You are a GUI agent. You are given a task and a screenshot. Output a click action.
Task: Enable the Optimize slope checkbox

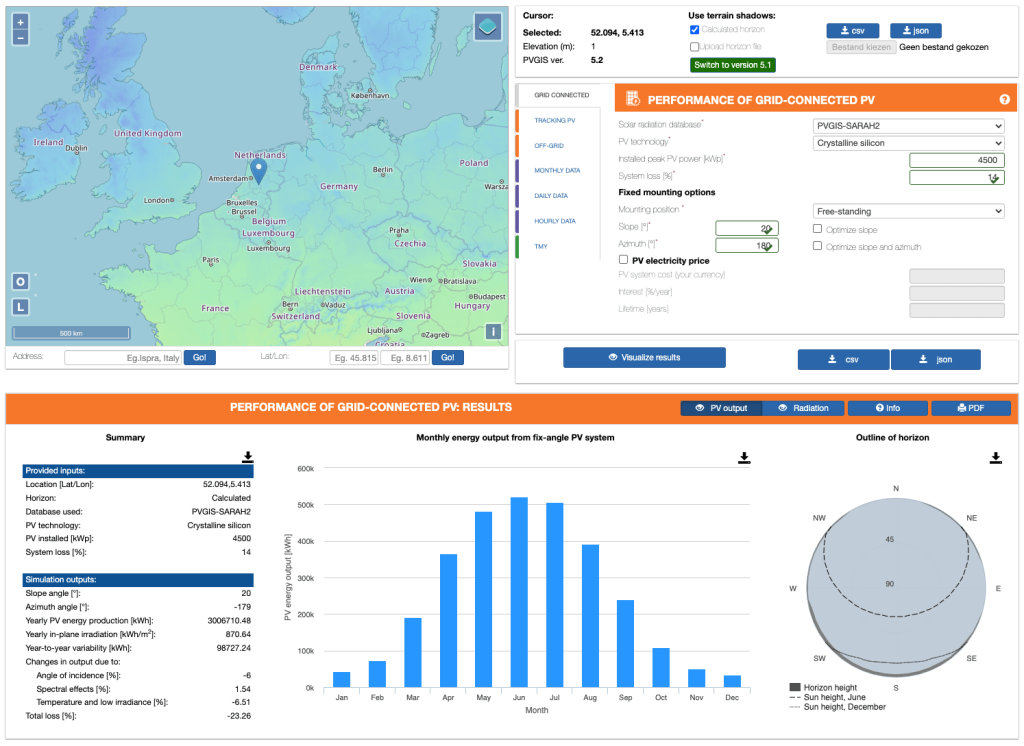[817, 229]
